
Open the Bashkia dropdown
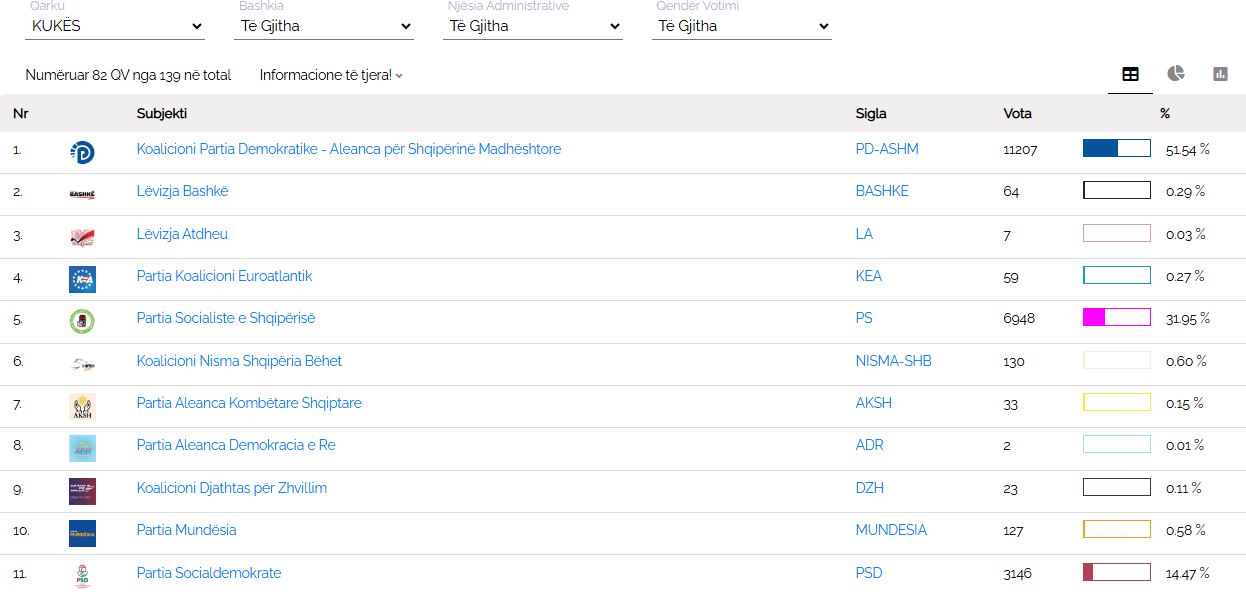[x=324, y=26]
